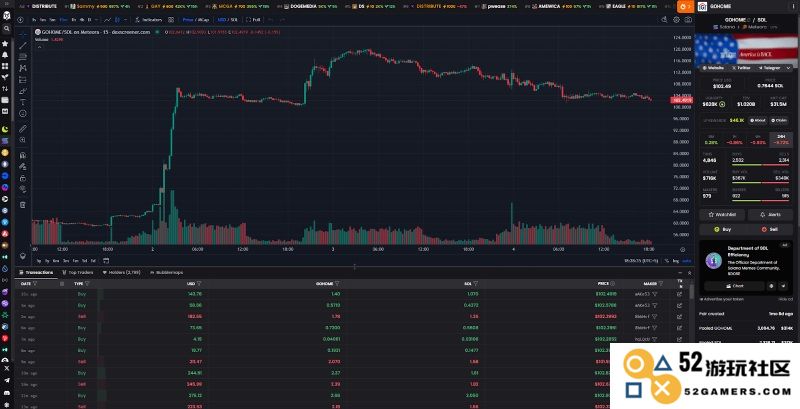The width and height of the screenshot is (800, 409).
Task: Select the ruler measure tool
Action: click(x=23, y=129)
